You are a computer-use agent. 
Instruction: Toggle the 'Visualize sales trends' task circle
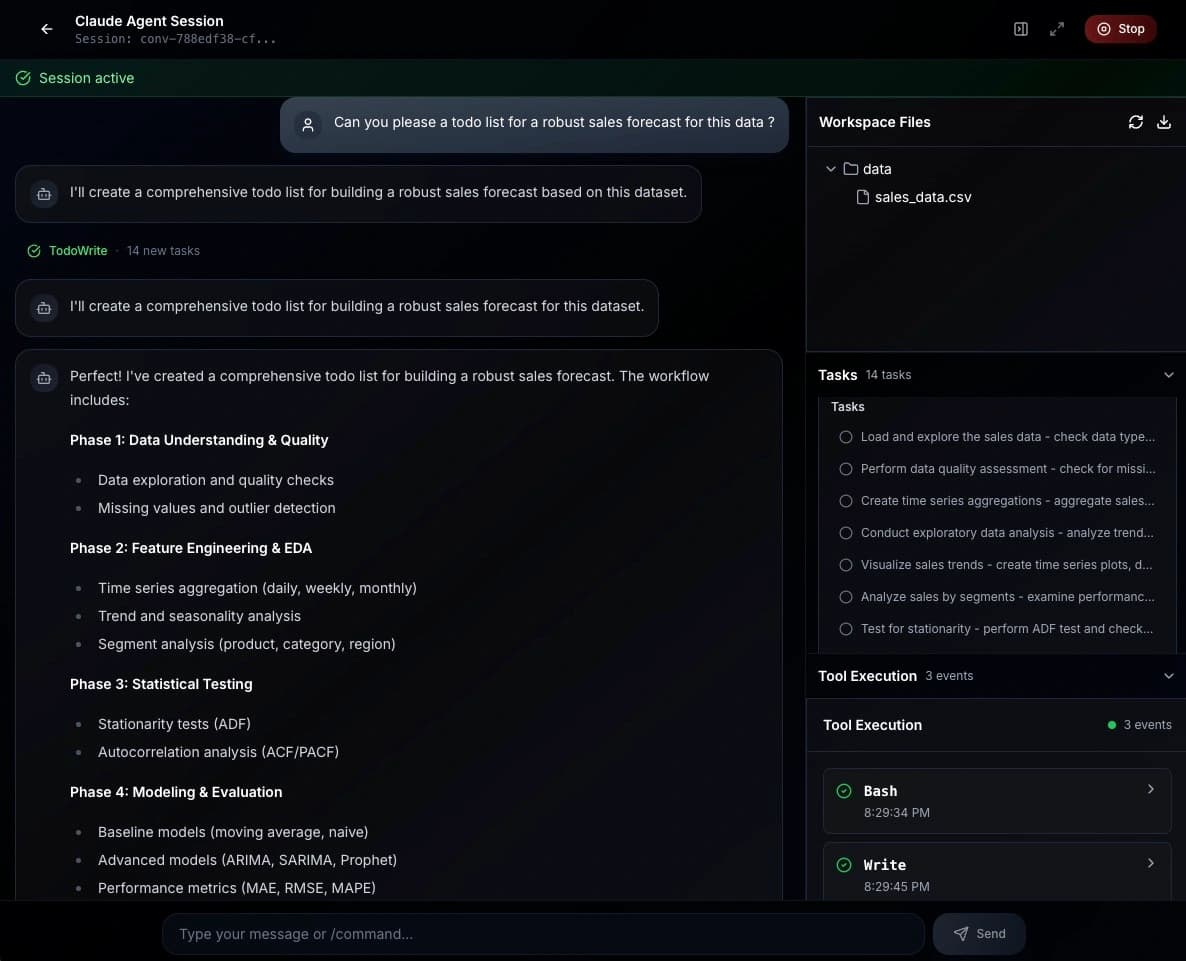click(846, 564)
